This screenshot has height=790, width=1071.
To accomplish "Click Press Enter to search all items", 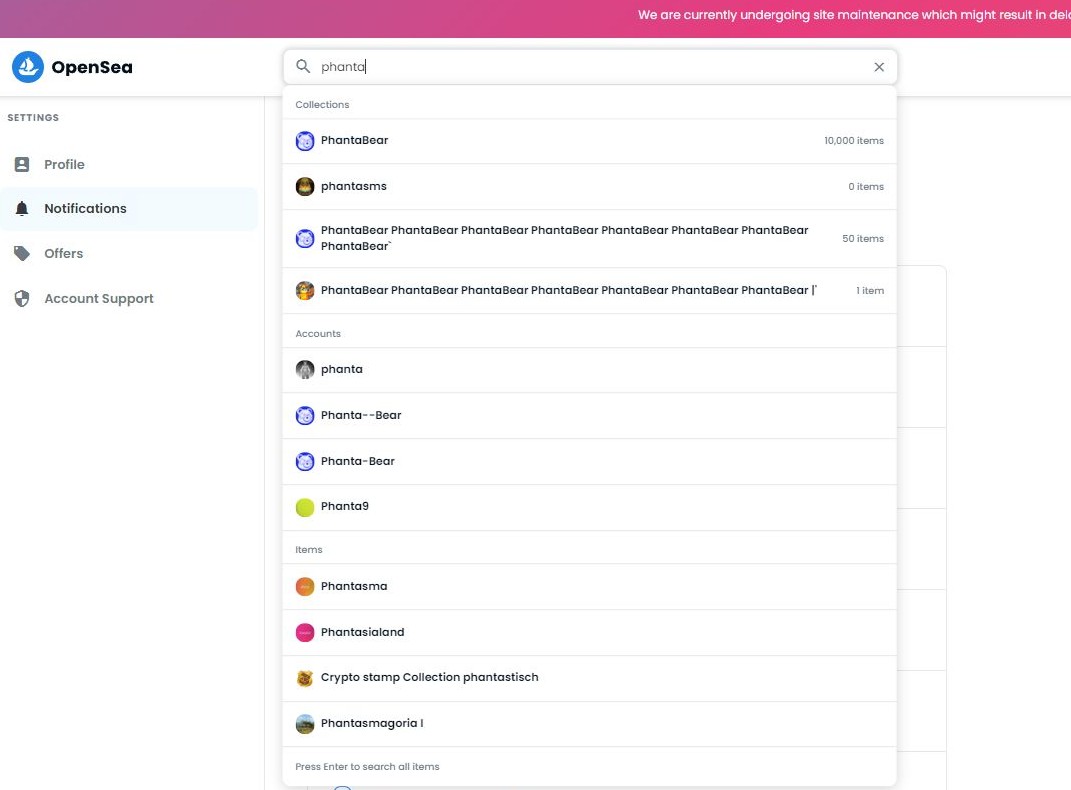I will [x=367, y=767].
